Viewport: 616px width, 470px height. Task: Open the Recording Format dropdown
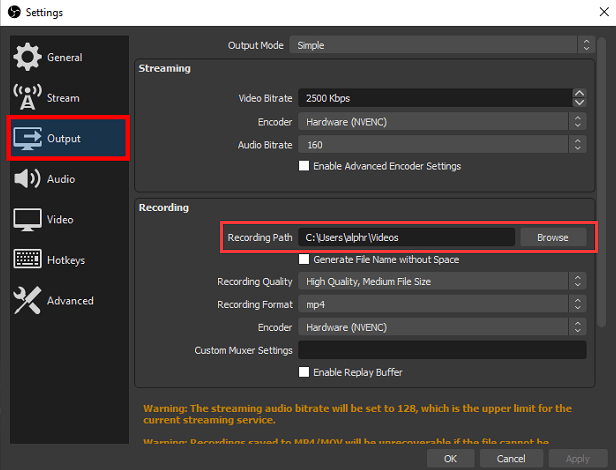441,304
